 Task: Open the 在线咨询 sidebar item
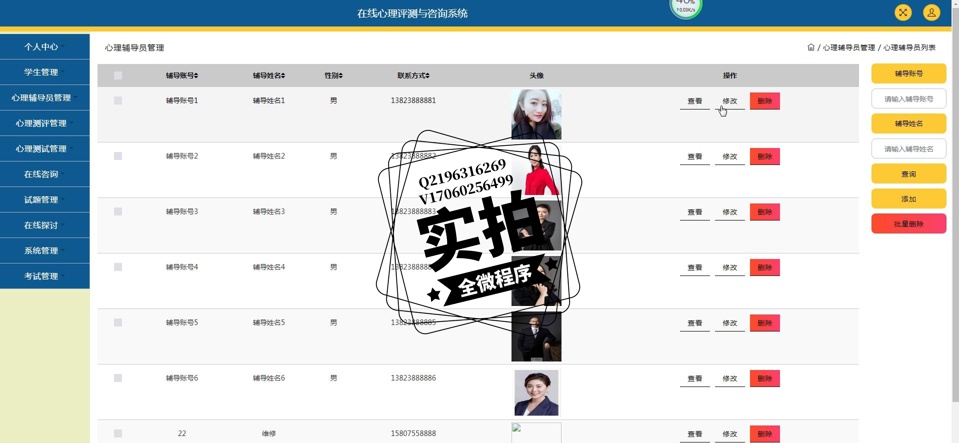[45, 174]
